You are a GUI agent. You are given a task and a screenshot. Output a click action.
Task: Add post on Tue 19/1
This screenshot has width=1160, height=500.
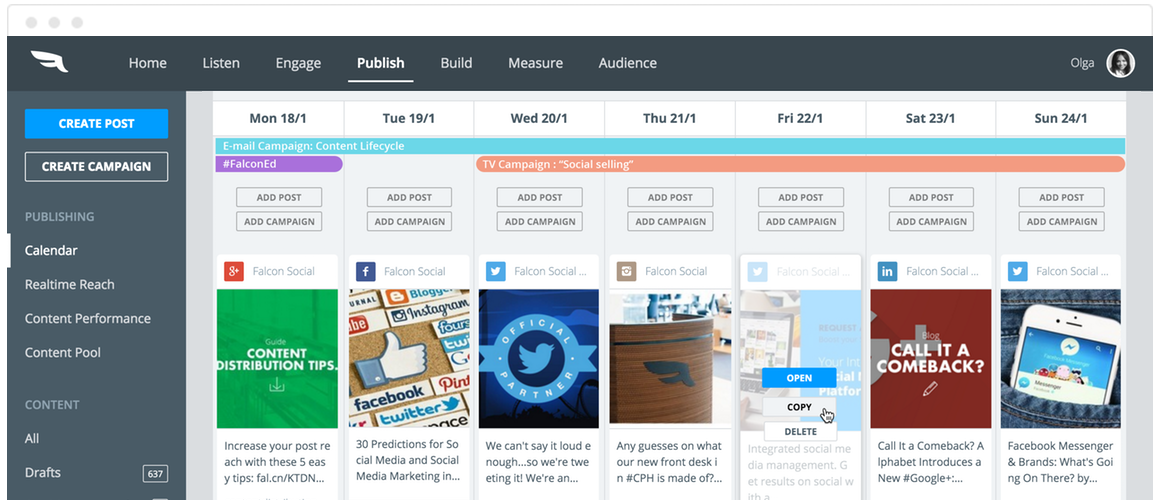(x=409, y=197)
